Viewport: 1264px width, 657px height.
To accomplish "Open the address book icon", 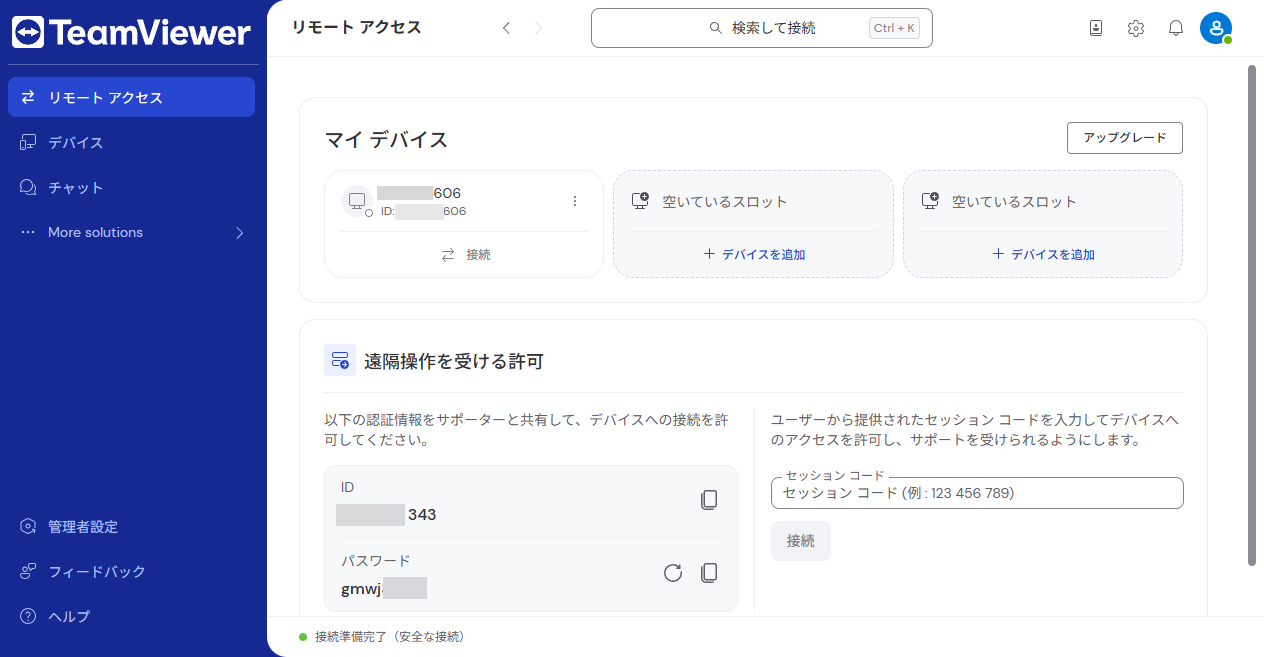I will [x=1095, y=28].
